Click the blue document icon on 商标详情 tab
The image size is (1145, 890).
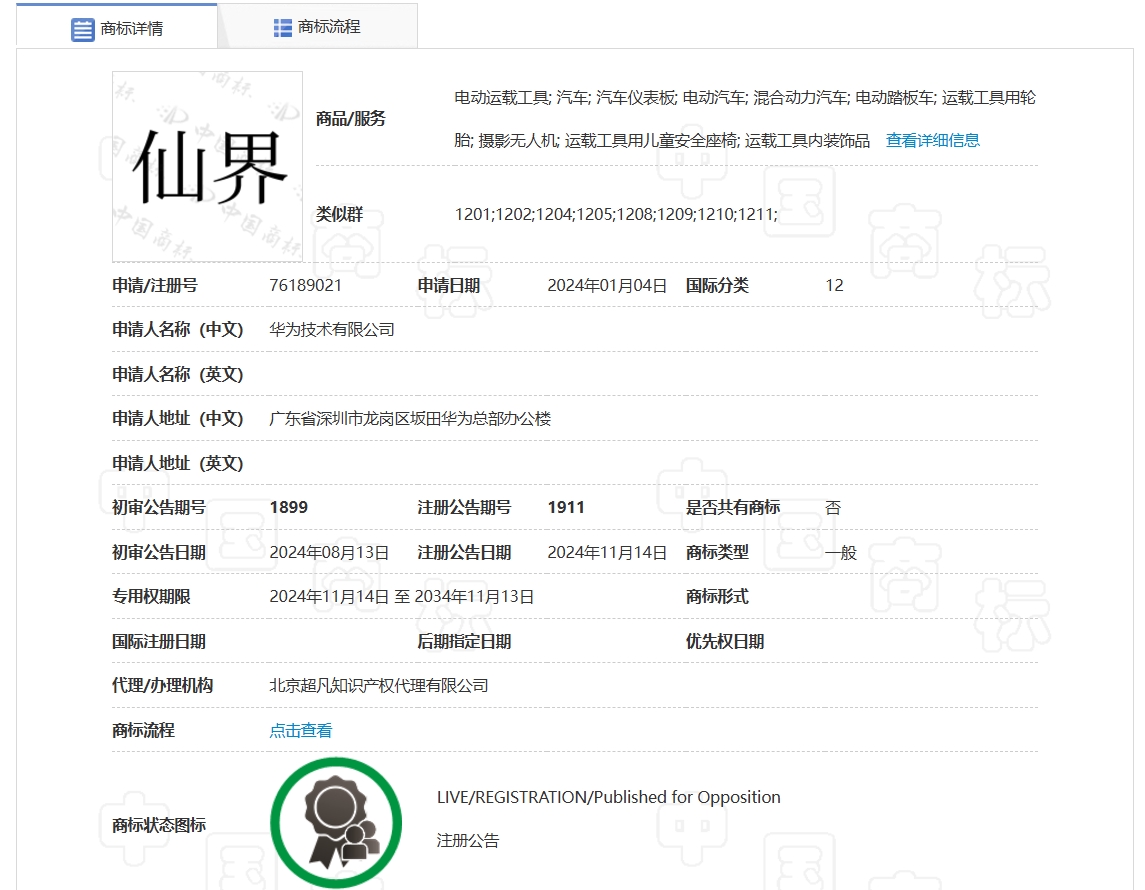[x=81, y=26]
